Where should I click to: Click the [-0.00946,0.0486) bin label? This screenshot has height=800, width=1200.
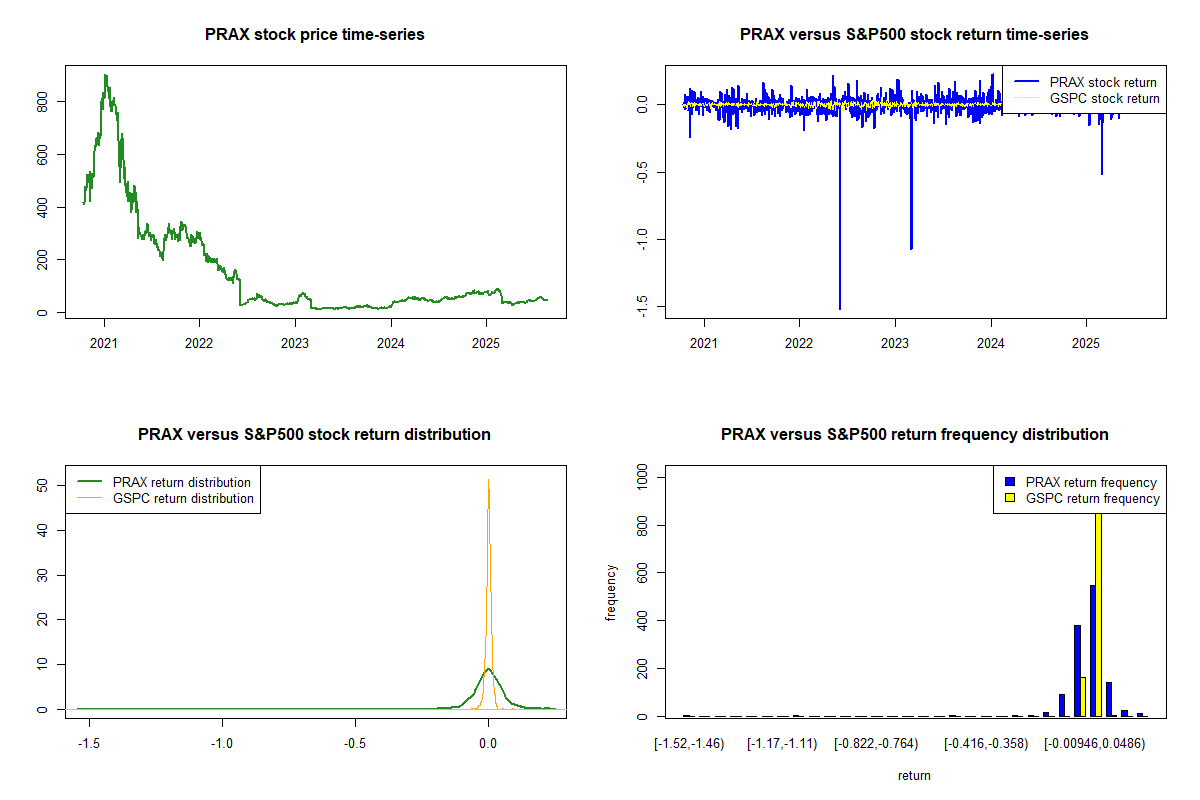click(1094, 744)
